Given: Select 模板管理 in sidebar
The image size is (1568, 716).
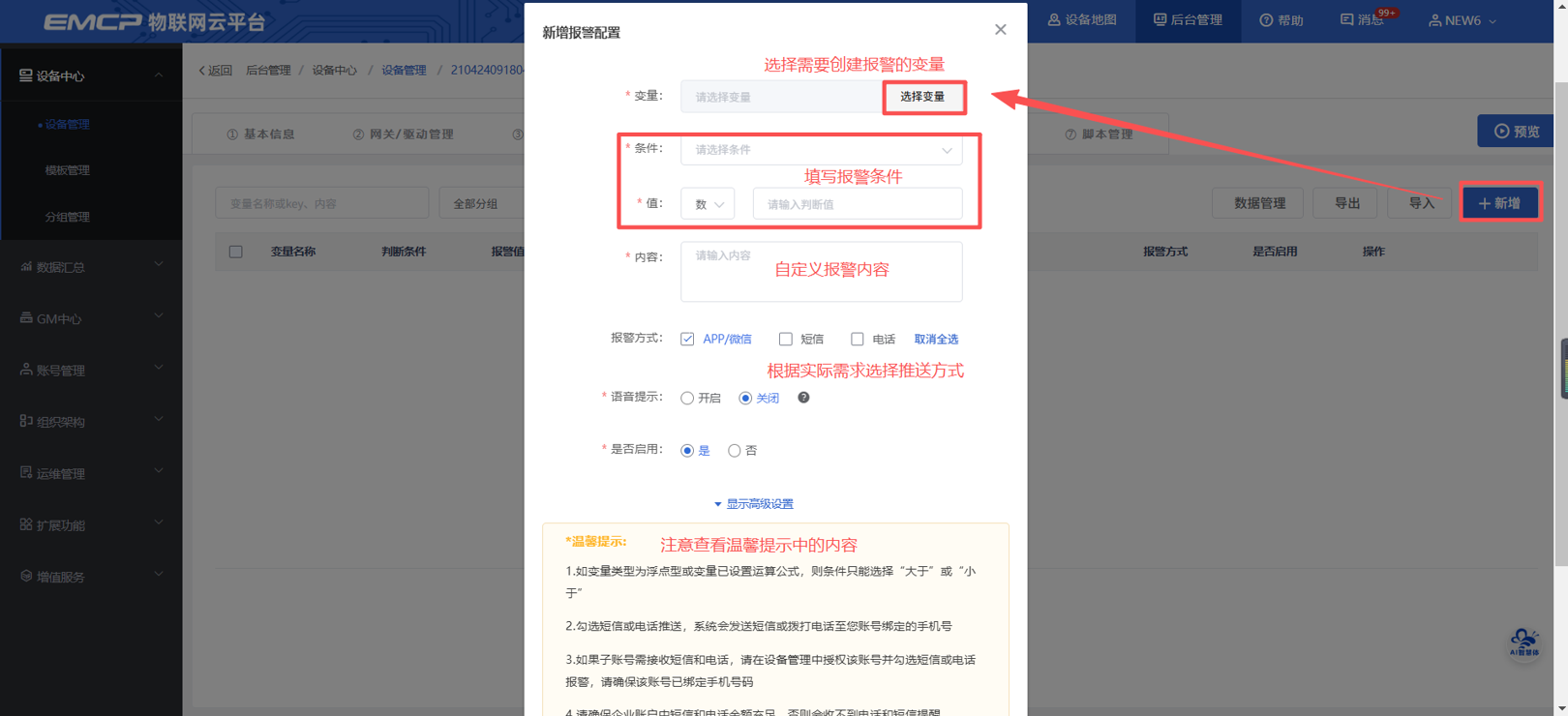Looking at the screenshot, I should (67, 170).
